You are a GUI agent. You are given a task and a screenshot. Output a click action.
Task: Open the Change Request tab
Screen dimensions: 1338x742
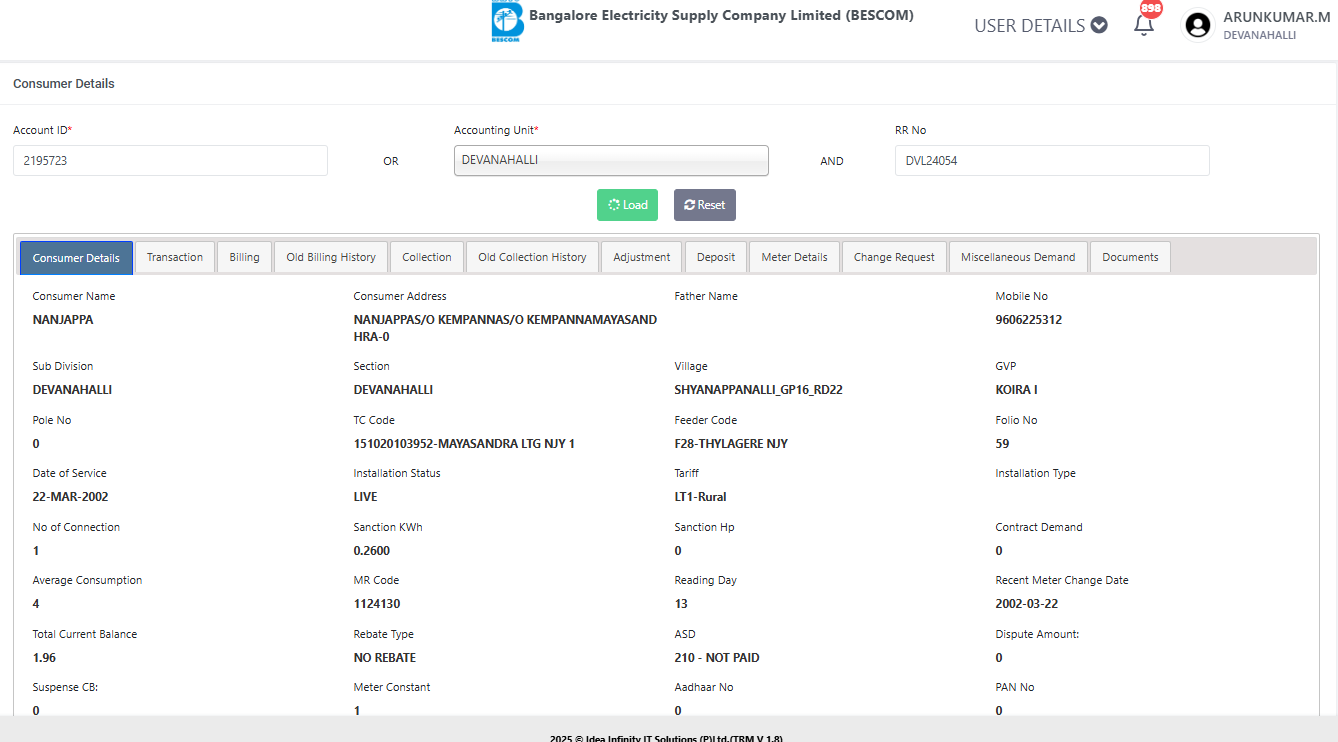click(894, 257)
